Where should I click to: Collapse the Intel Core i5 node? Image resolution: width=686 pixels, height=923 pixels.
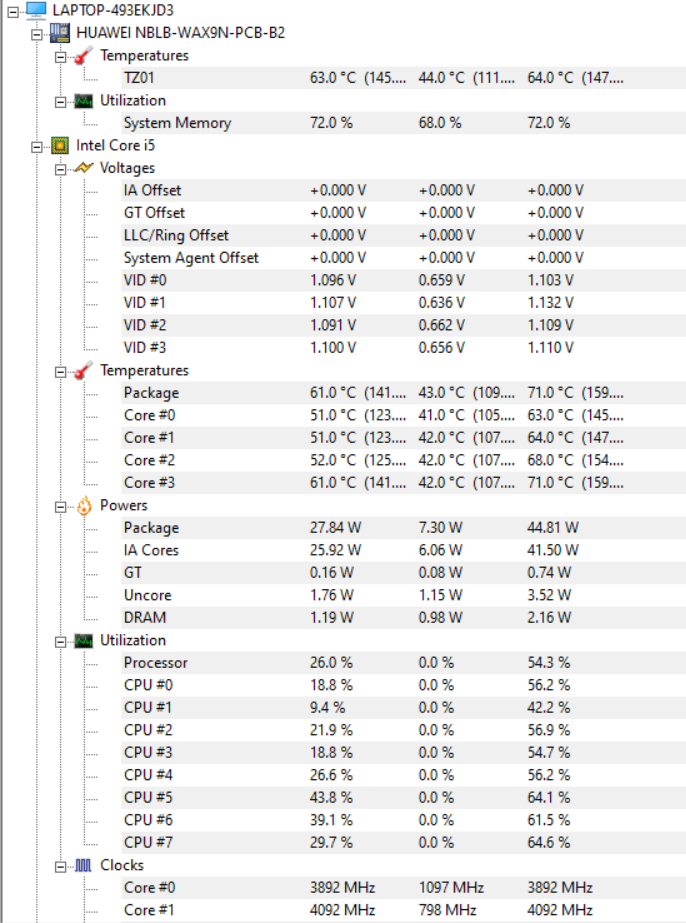(x=37, y=147)
